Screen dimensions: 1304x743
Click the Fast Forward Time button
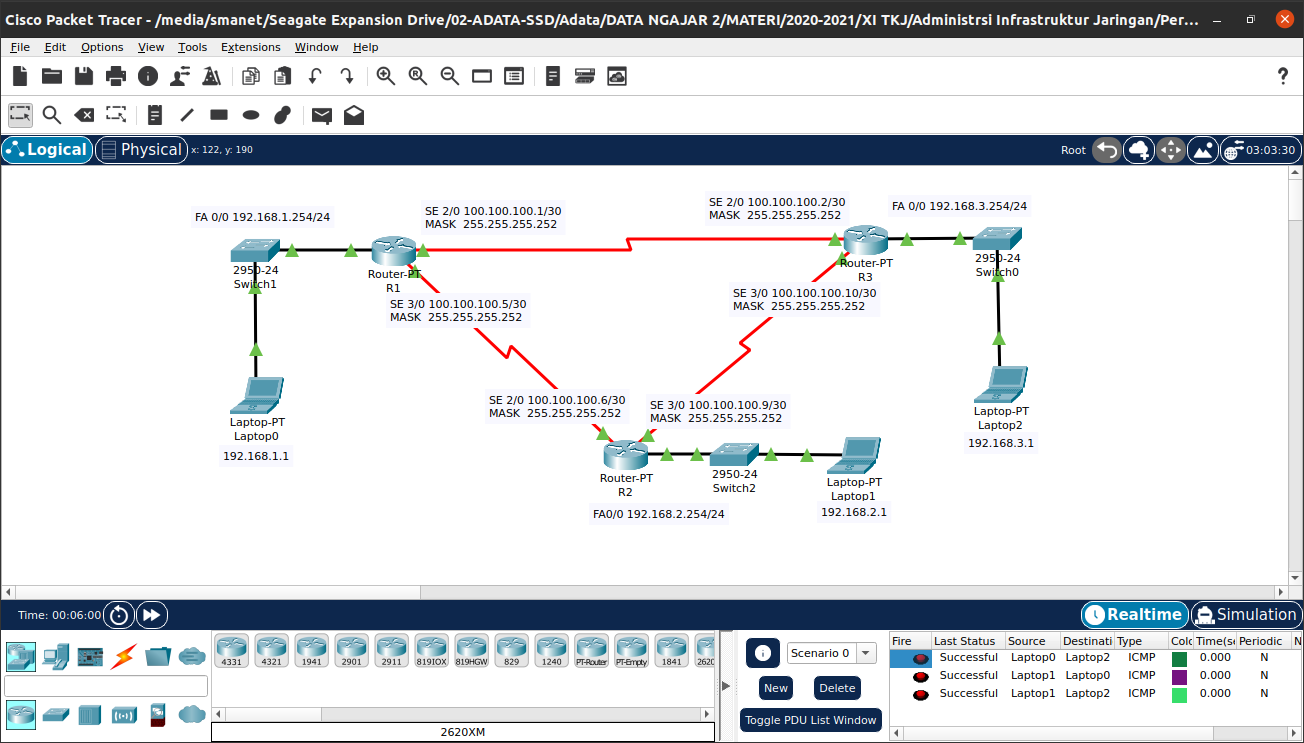coord(152,615)
